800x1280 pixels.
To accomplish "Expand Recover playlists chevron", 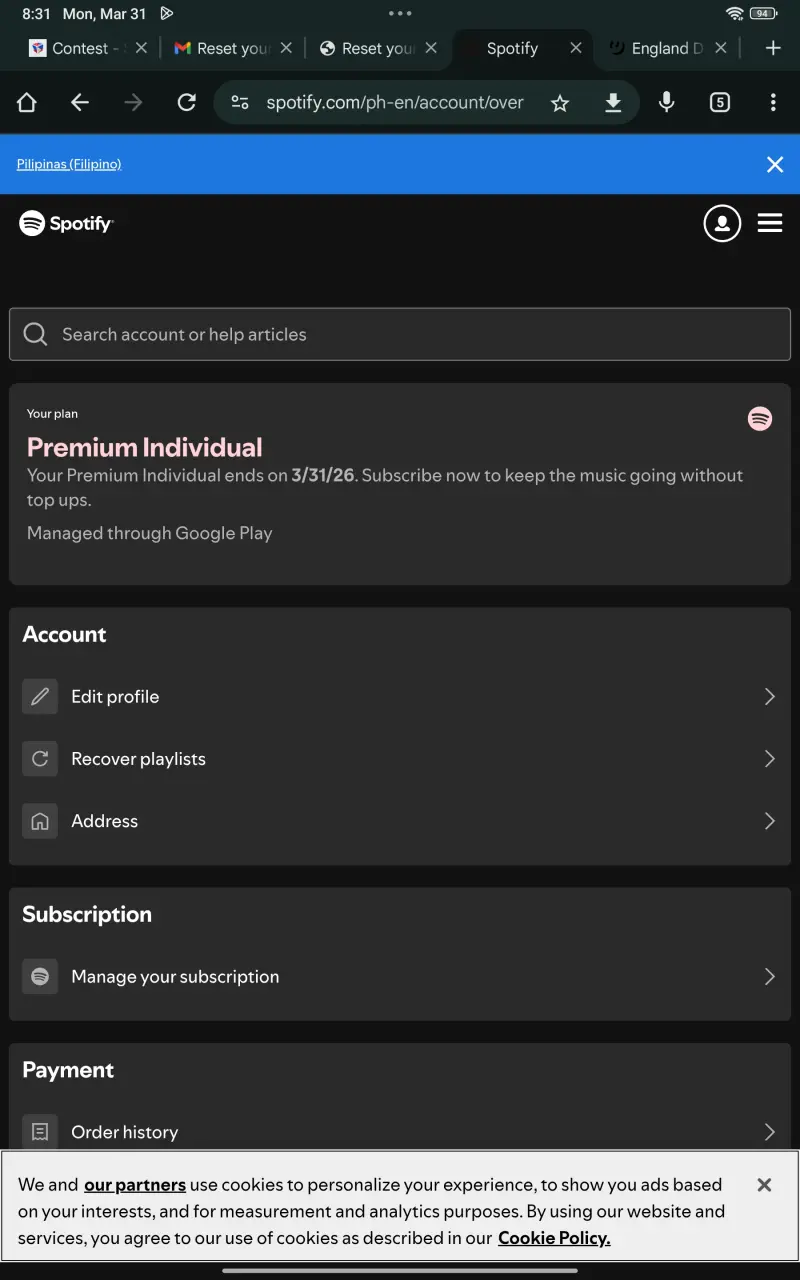I will (769, 759).
